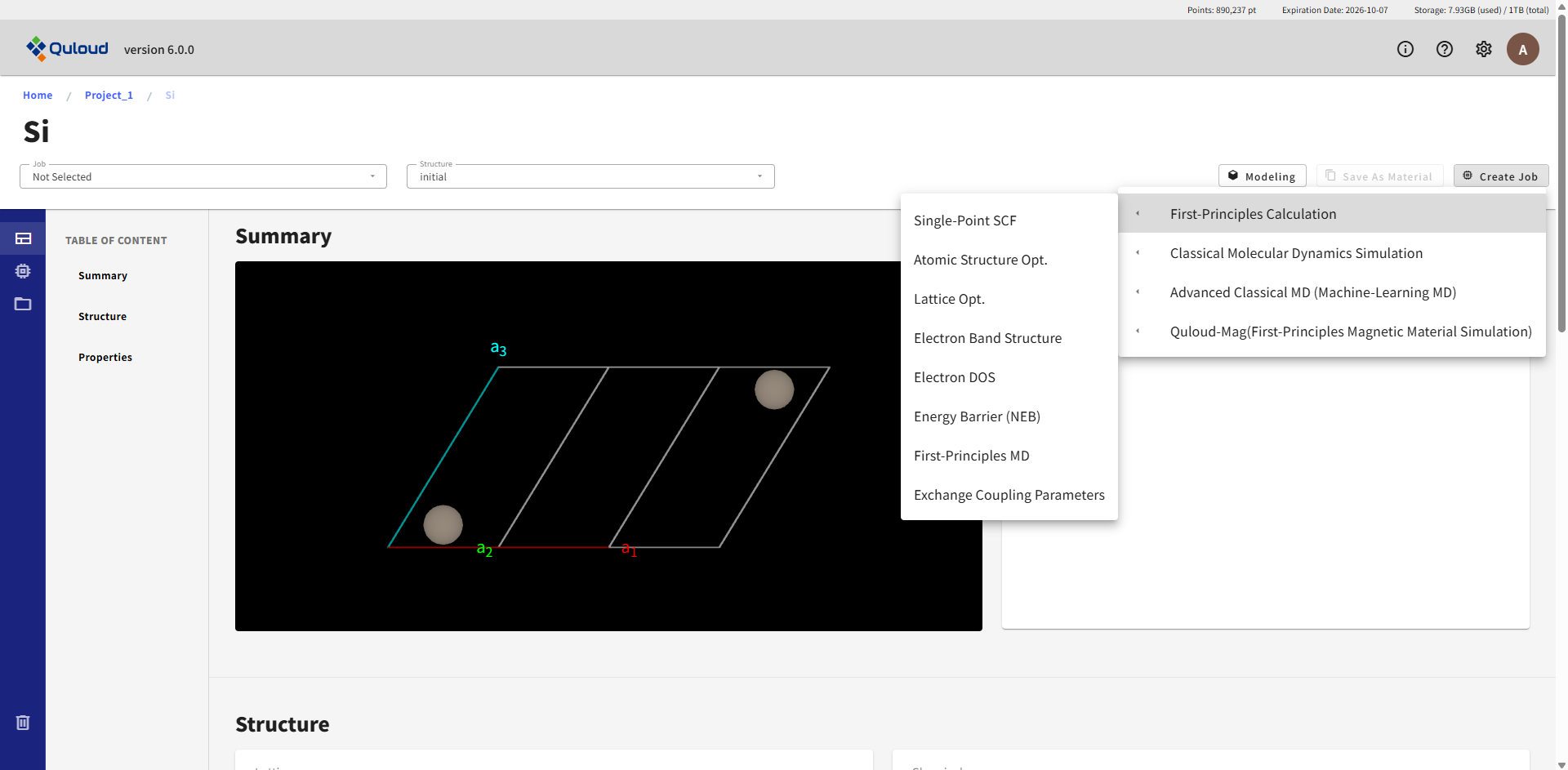Open the Structure dropdown showing initial

tap(590, 176)
